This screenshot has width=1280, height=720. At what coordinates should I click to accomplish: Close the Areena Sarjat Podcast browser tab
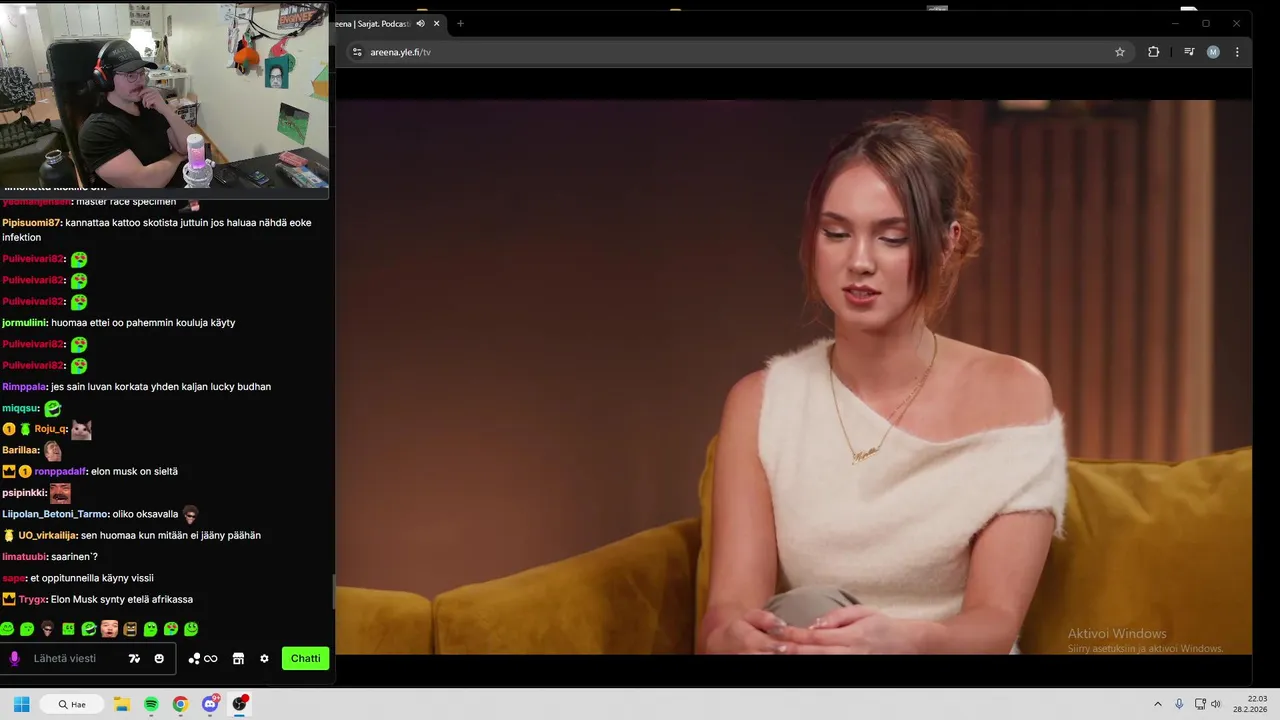point(436,23)
